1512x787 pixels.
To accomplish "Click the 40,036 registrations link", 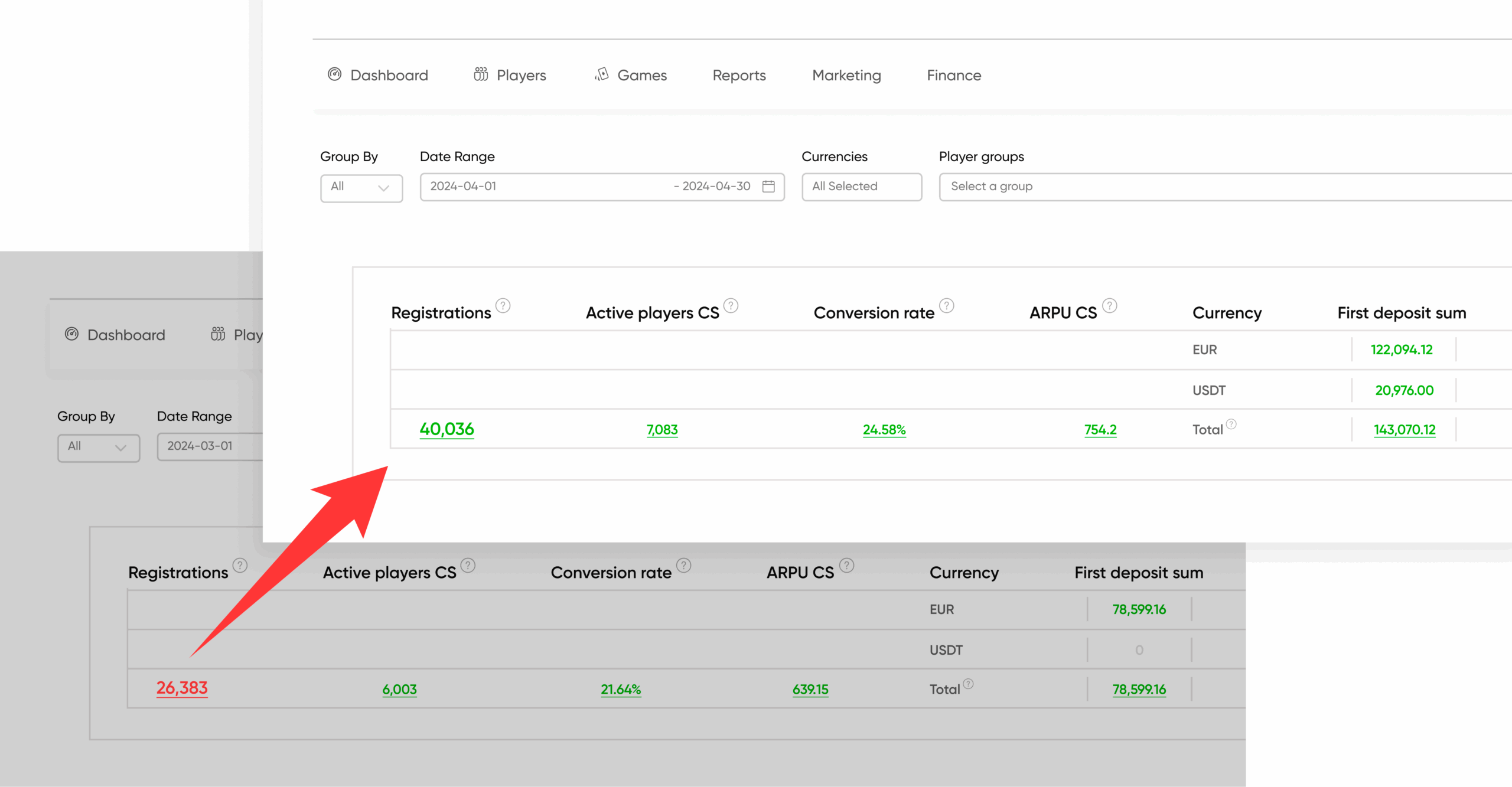I will pos(447,429).
